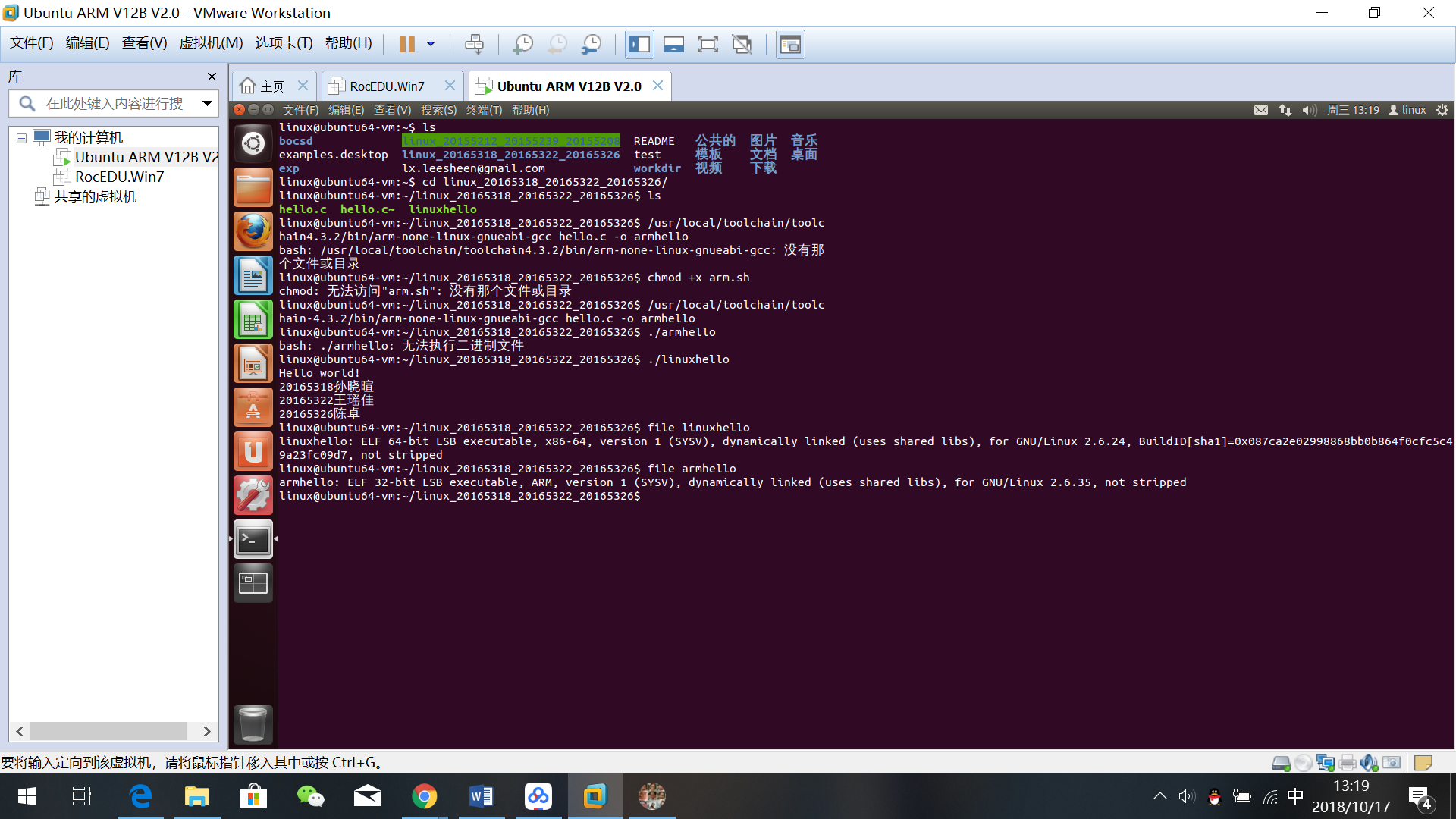1456x819 pixels.
Task: Close the library panel
Action: click(212, 77)
